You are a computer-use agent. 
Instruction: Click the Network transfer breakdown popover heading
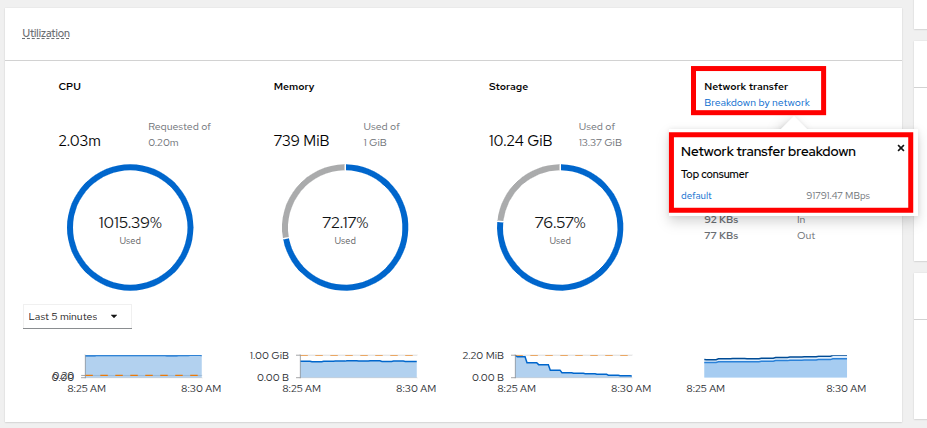[x=768, y=152]
